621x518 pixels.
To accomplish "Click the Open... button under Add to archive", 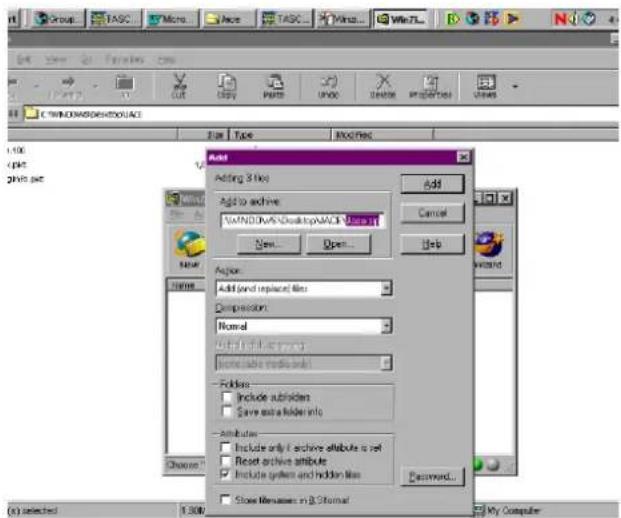I will click(x=339, y=244).
